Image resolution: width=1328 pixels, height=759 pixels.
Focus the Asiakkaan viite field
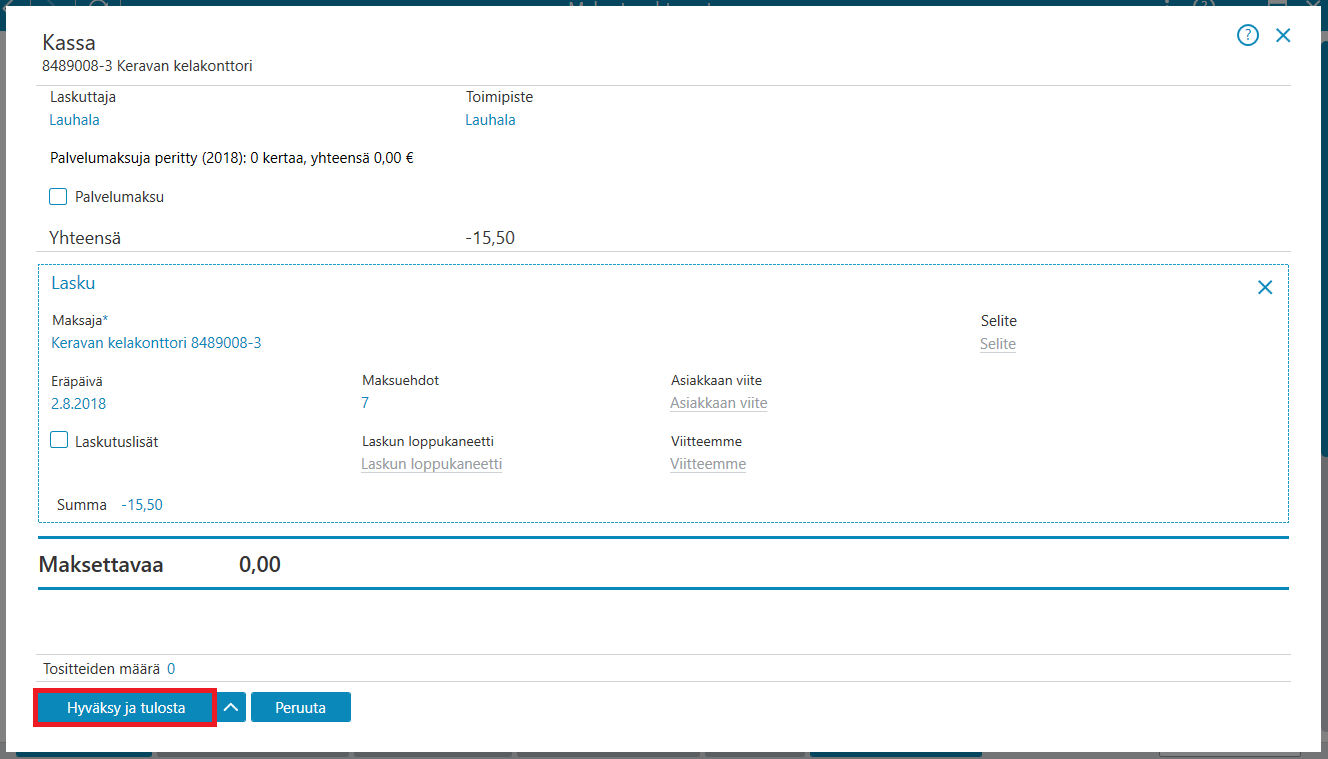coord(719,404)
